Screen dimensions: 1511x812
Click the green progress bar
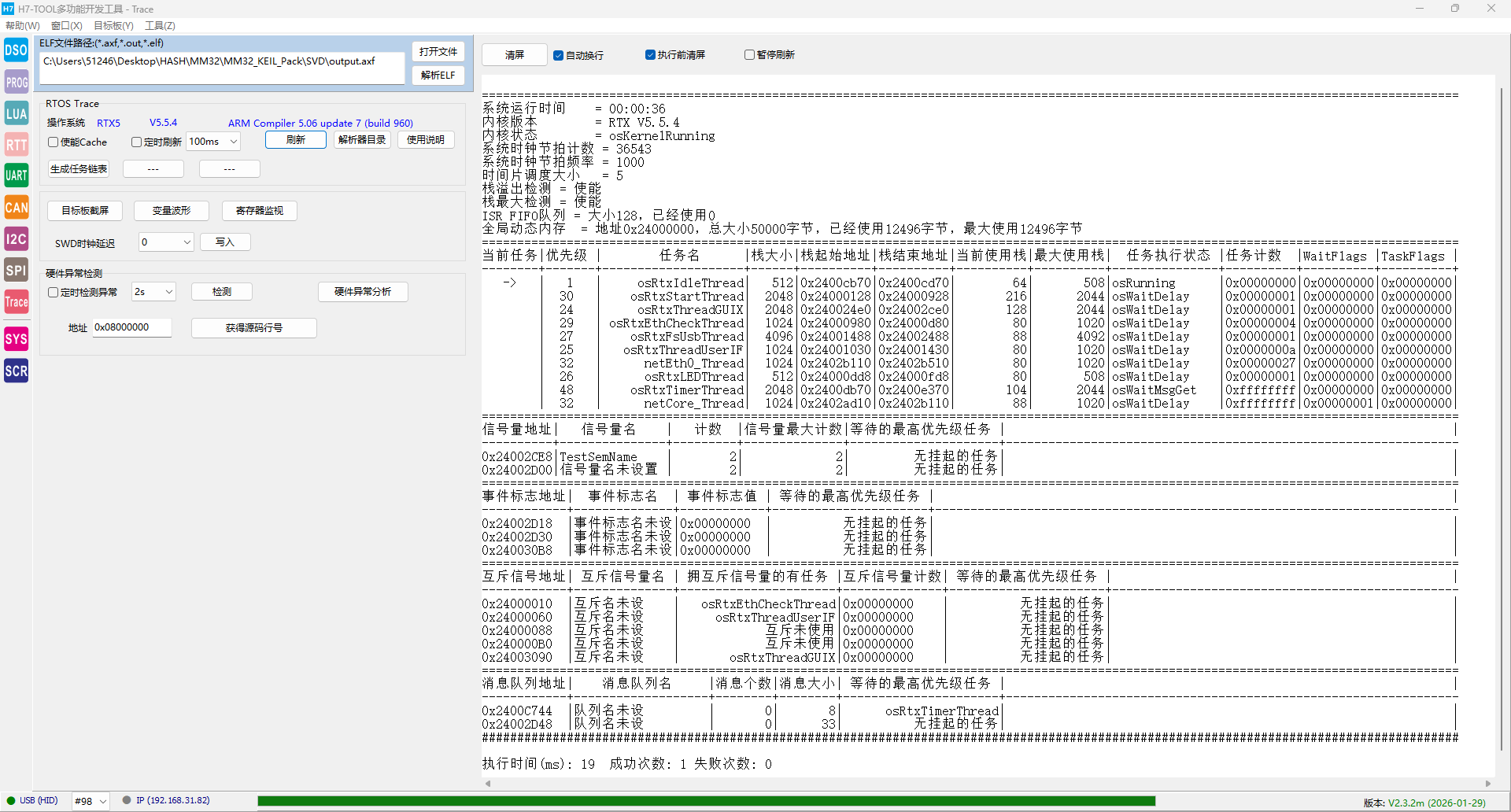pos(706,801)
